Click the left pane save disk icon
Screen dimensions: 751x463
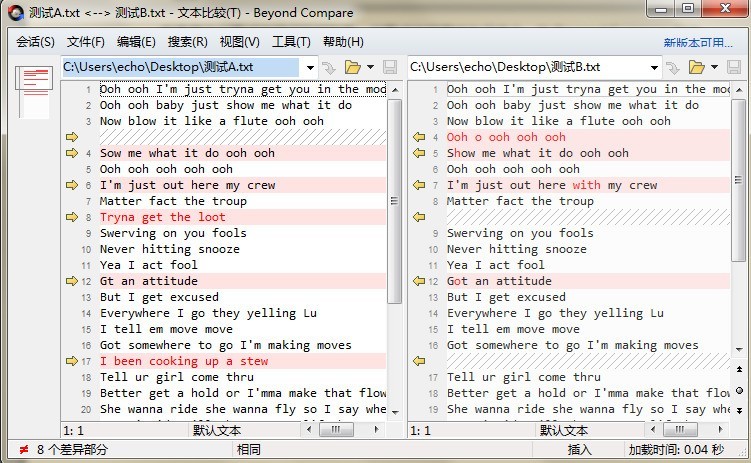pos(391,67)
